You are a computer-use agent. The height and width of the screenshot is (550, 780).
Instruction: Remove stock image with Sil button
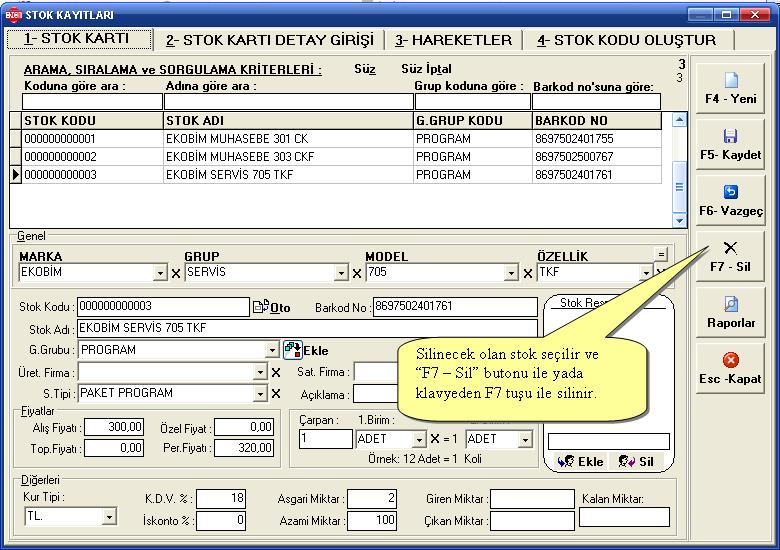click(x=636, y=461)
